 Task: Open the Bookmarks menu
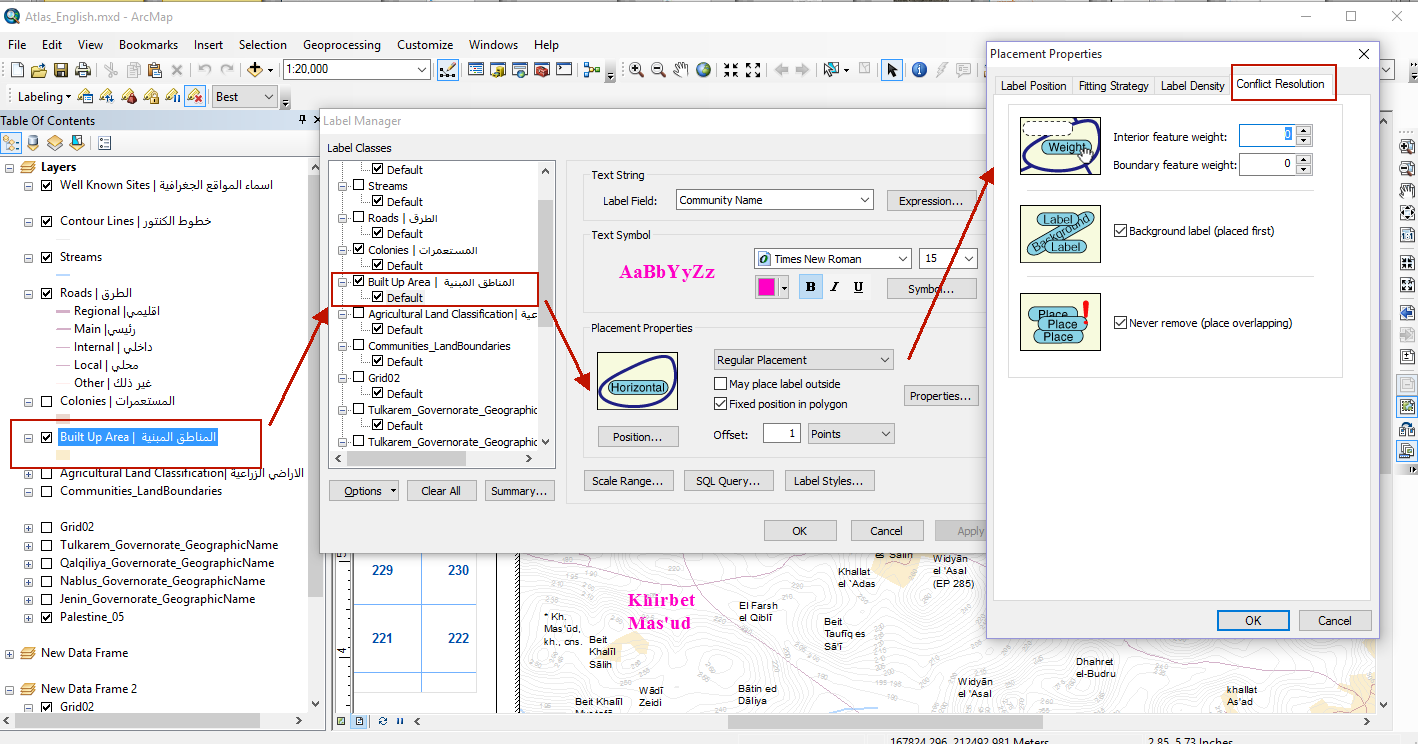pos(148,45)
